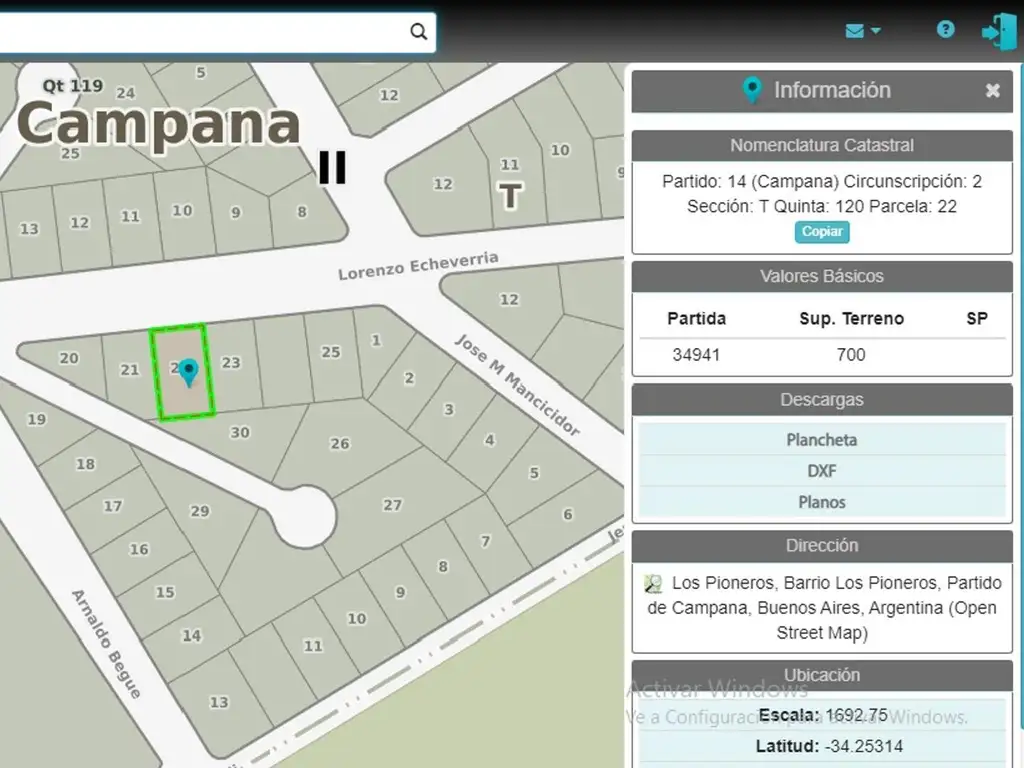Open the envelope messages dropdown
The height and width of the screenshot is (768, 1024).
coord(862,31)
